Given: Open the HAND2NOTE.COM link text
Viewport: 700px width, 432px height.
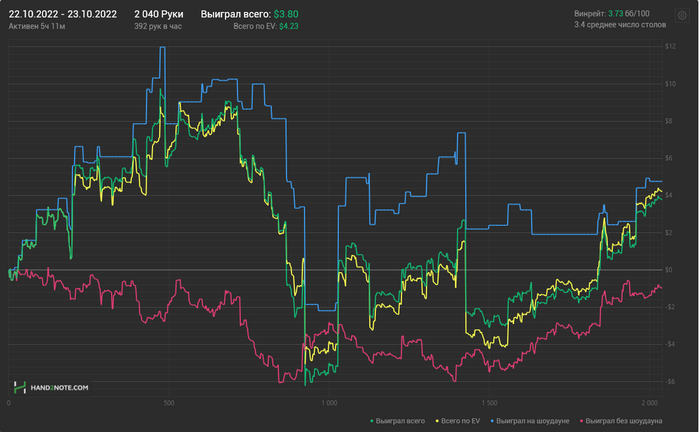Looking at the screenshot, I should pyautogui.click(x=59, y=387).
